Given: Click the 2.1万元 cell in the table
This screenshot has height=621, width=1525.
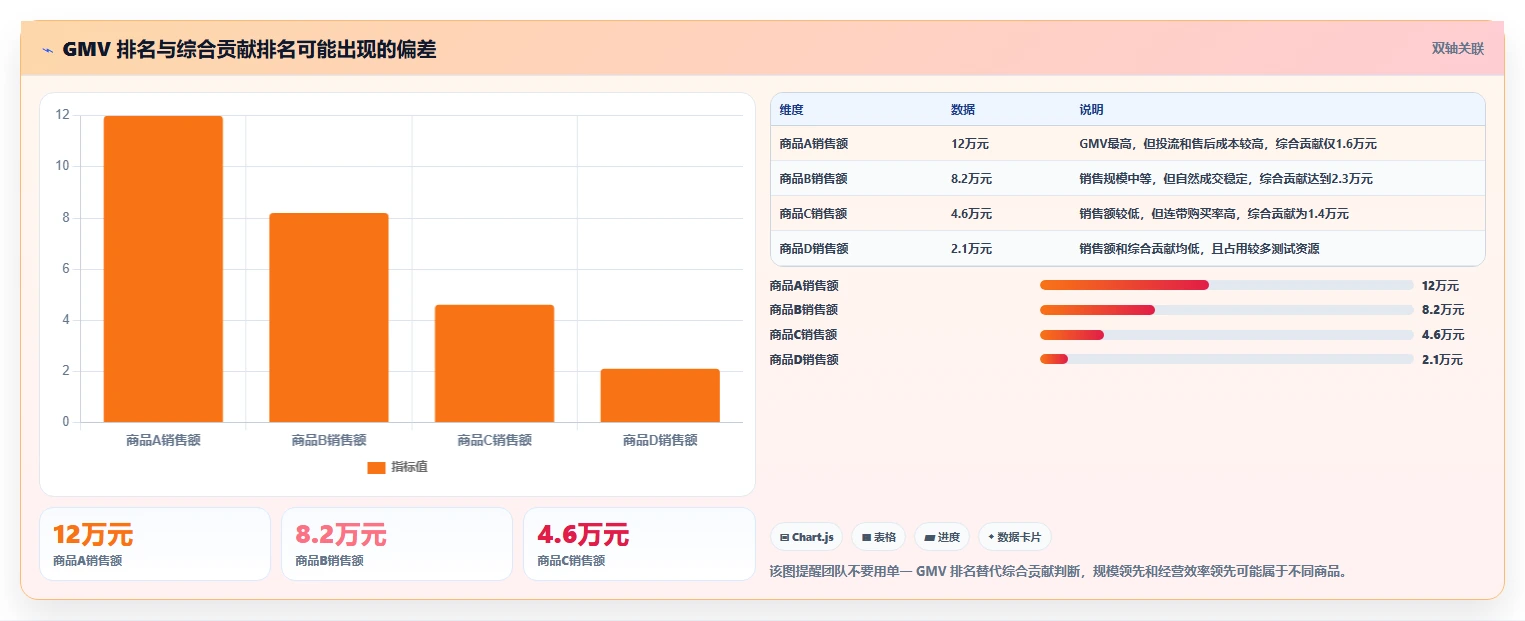Looking at the screenshot, I should pyautogui.click(x=972, y=249).
